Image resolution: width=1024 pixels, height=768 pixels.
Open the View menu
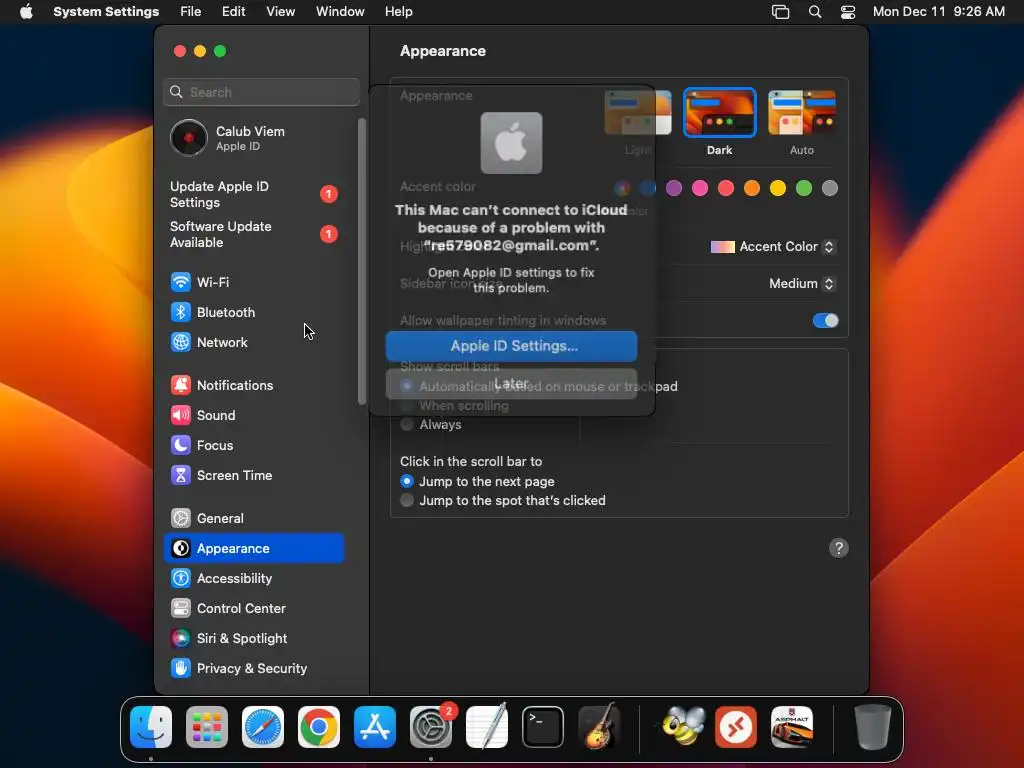click(281, 12)
